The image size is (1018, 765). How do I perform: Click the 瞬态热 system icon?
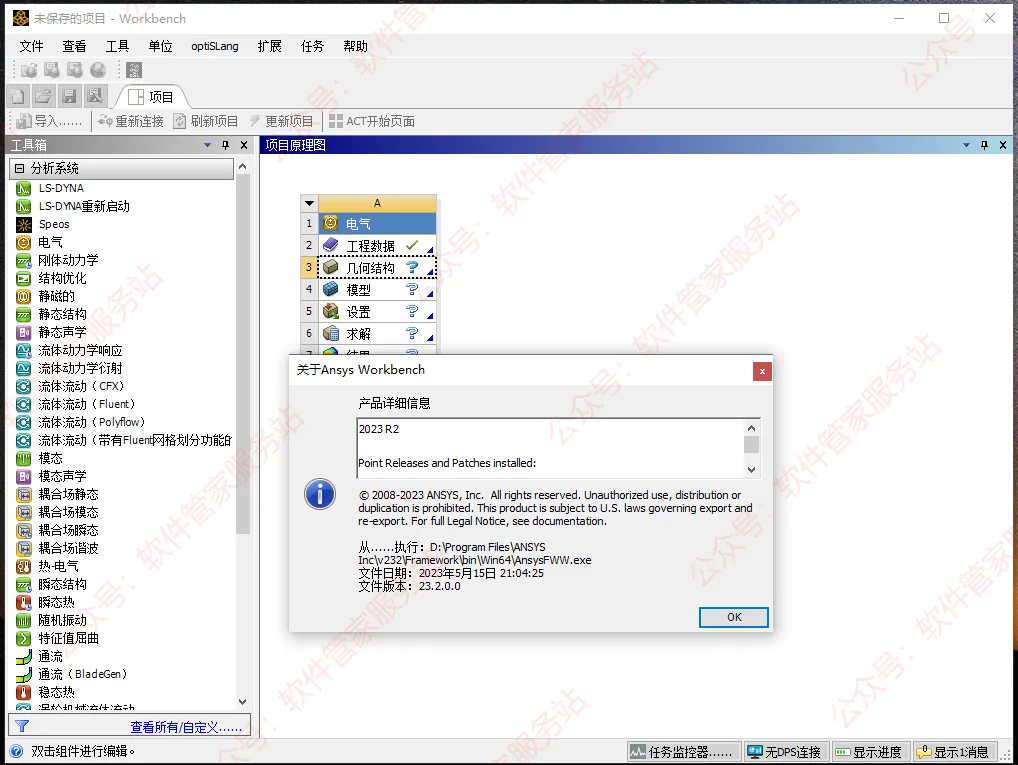point(23,603)
